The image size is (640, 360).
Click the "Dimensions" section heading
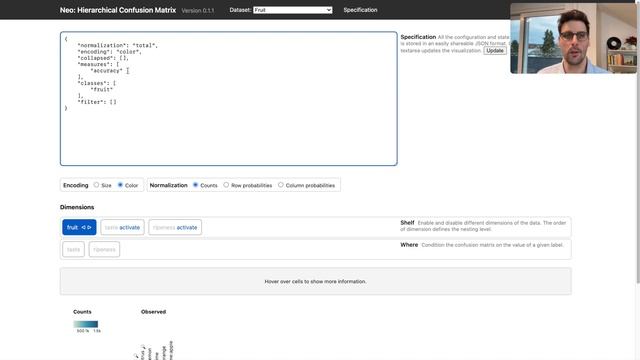[x=77, y=207]
